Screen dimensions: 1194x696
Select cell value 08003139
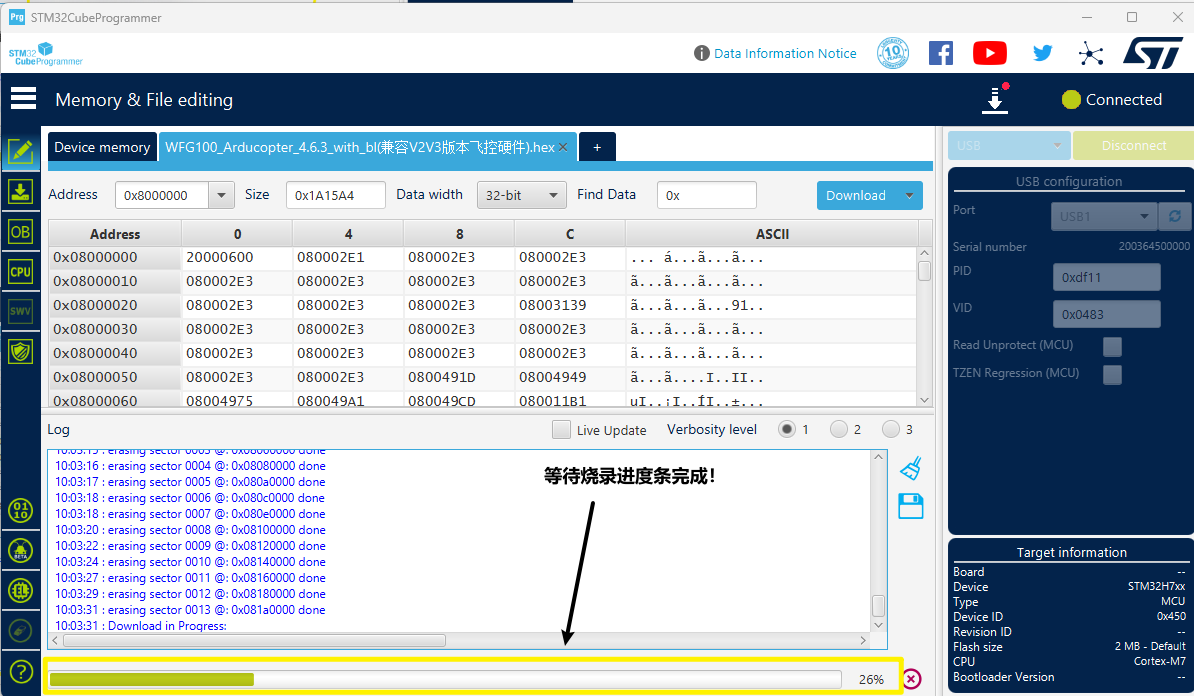click(553, 305)
